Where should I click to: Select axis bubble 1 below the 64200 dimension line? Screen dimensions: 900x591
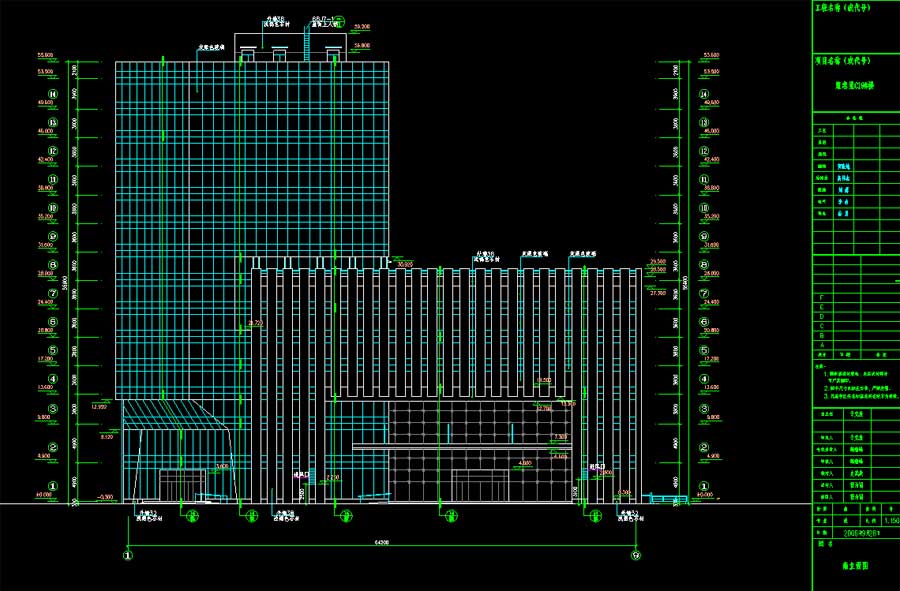[128, 555]
